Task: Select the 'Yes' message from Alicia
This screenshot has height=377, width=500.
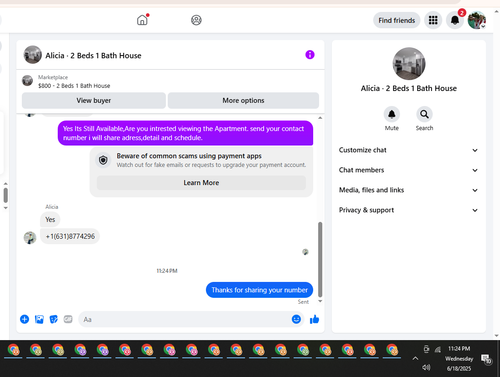Action: coord(50,219)
